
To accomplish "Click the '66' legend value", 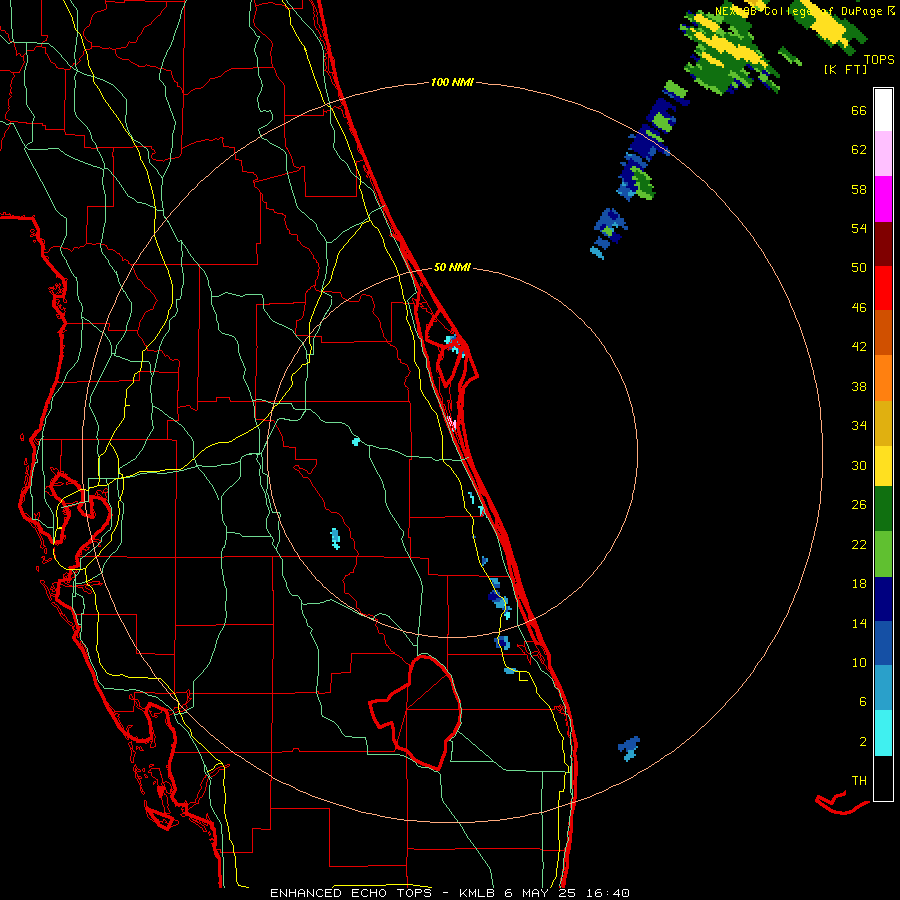I will tap(859, 111).
